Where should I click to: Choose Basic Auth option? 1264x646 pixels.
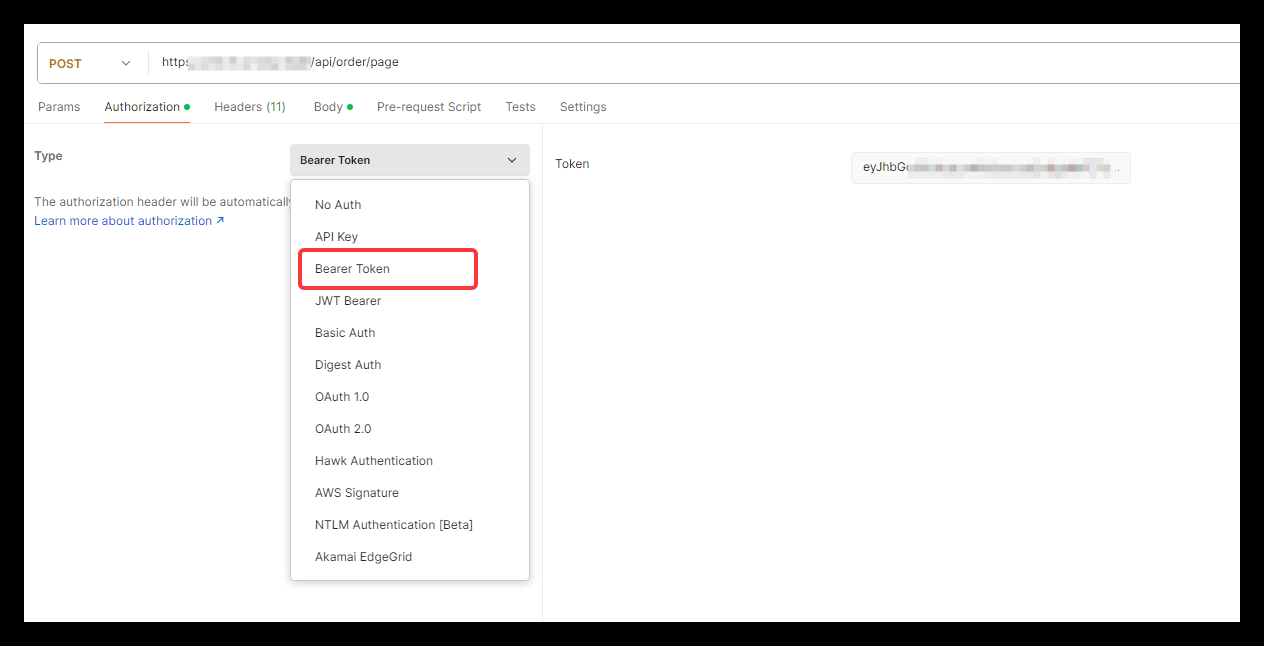[345, 333]
